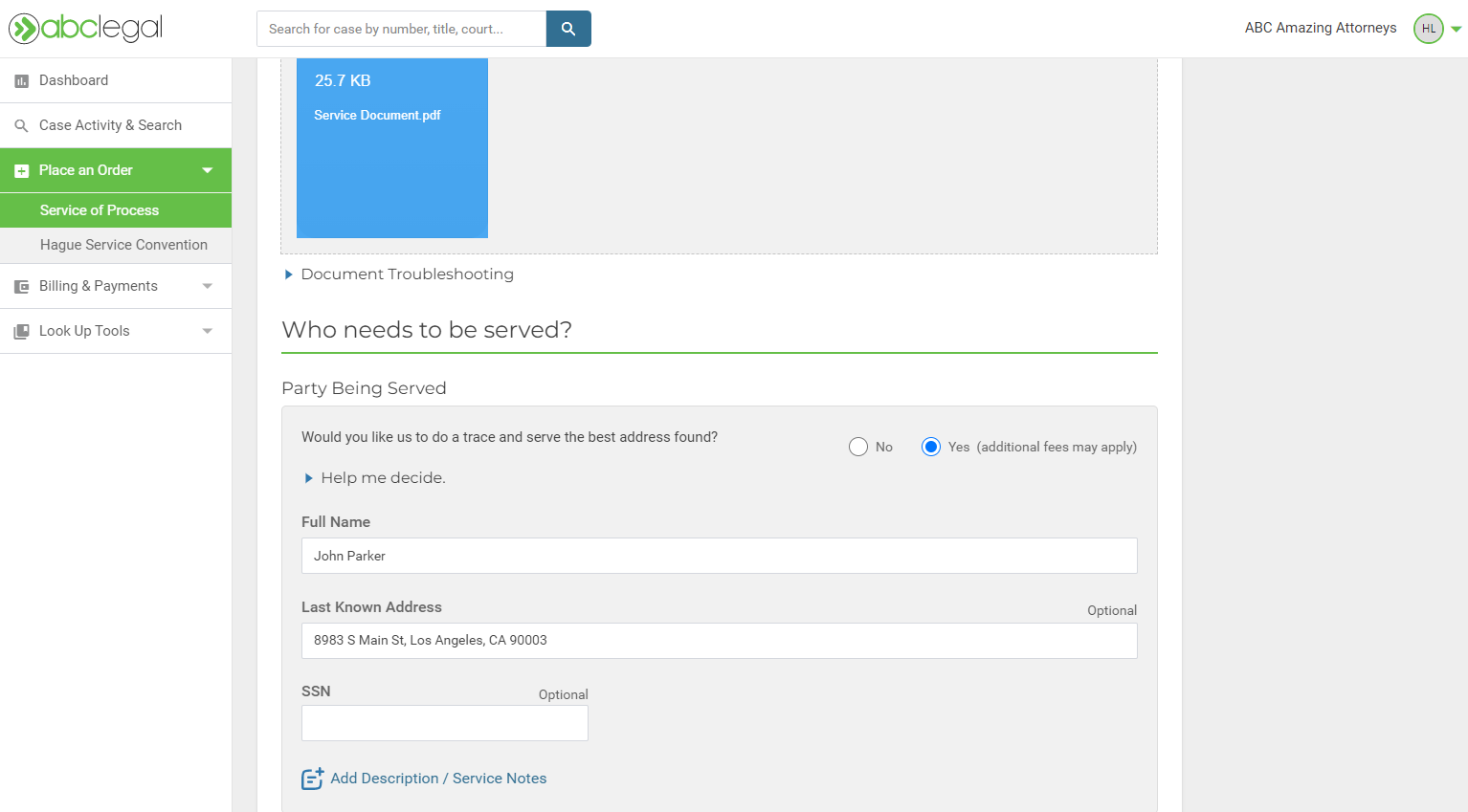Viewport: 1468px width, 812px height.
Task: Click the ABC Legal logo
Action: point(86,29)
